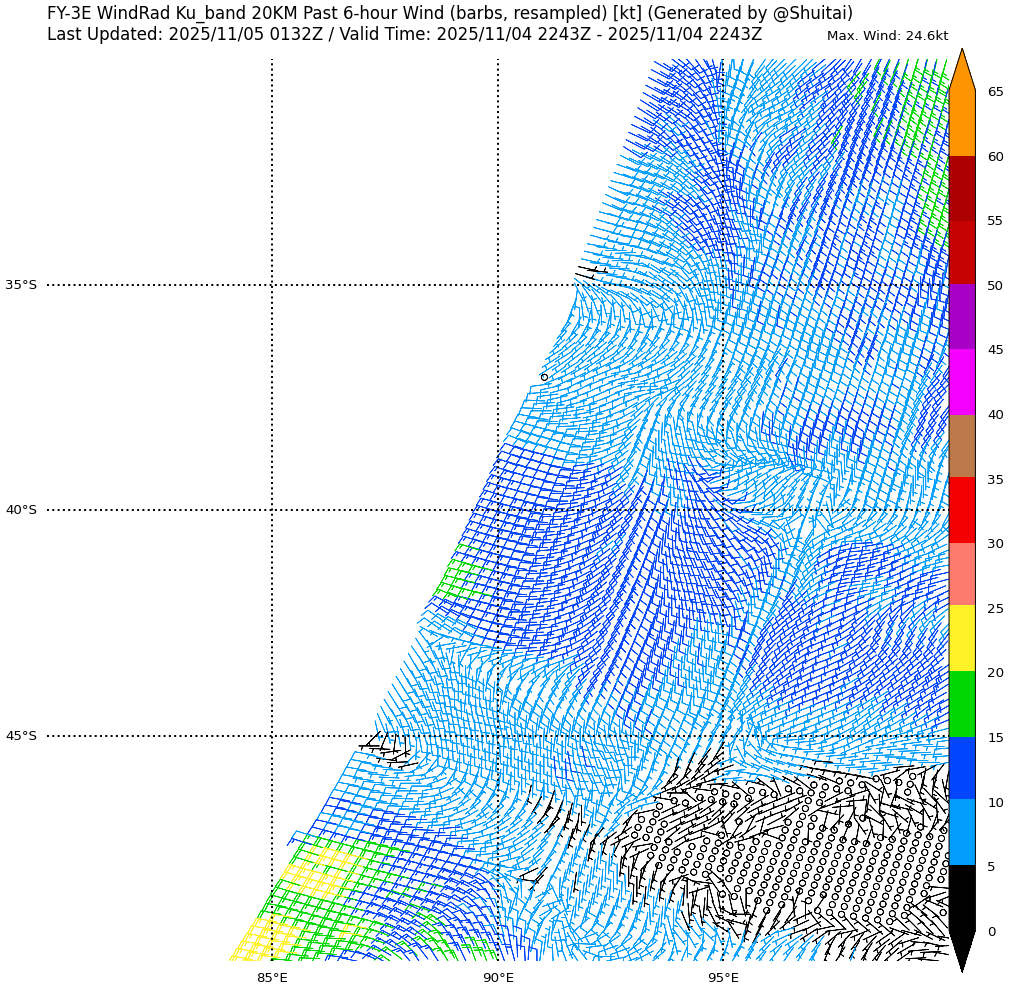Click the brown 35–40 kt colorbar segment
Viewport: 1009px width, 989px height.
pos(961,446)
